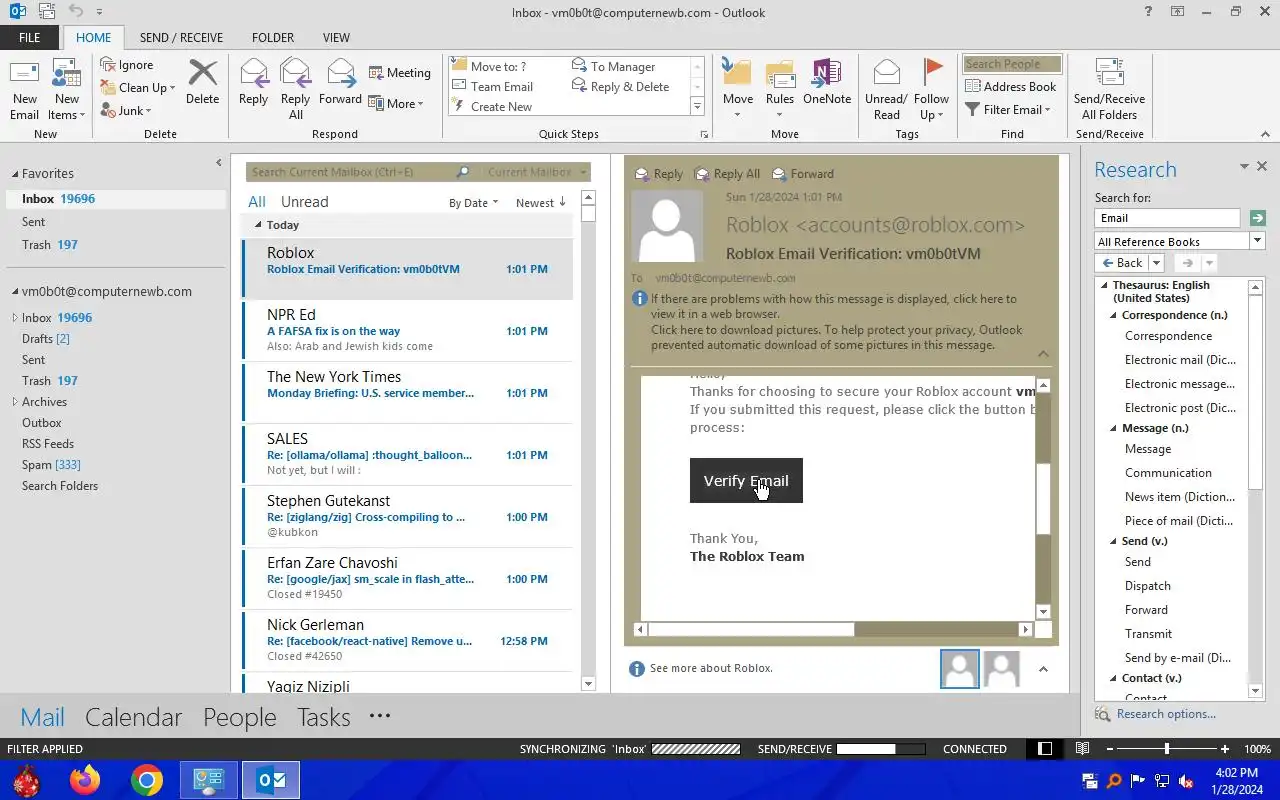
Task: Click Send/Receive All Folders
Action: coord(1110,90)
